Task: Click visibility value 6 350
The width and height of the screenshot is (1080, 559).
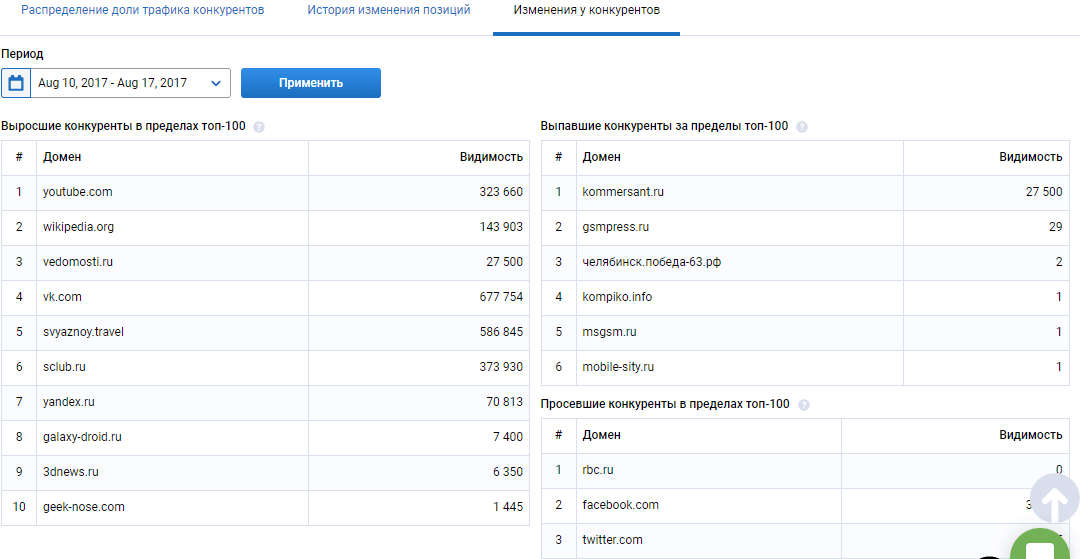Action: pyautogui.click(x=508, y=473)
